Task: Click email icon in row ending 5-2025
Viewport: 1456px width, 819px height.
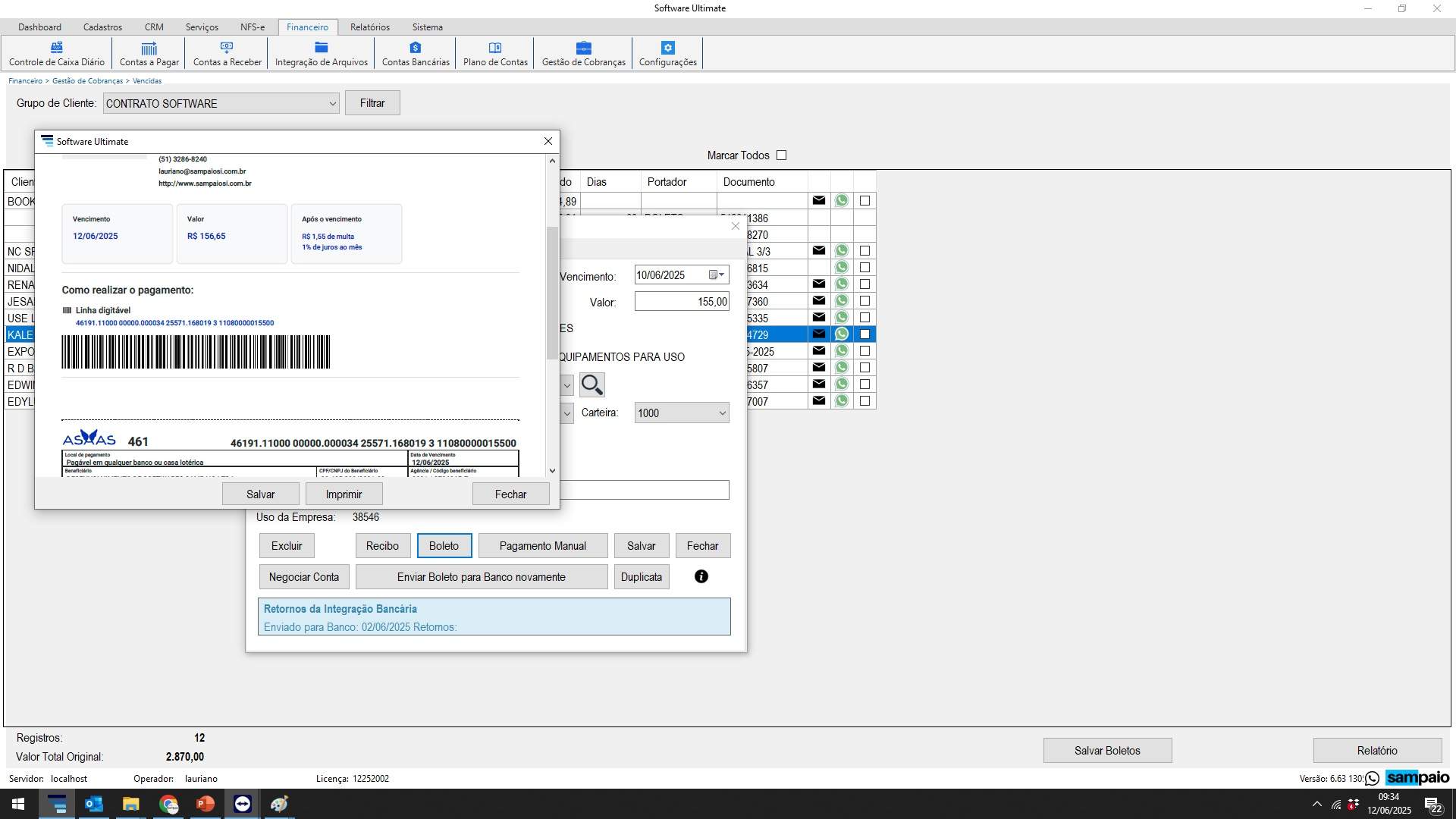Action: pos(819,351)
